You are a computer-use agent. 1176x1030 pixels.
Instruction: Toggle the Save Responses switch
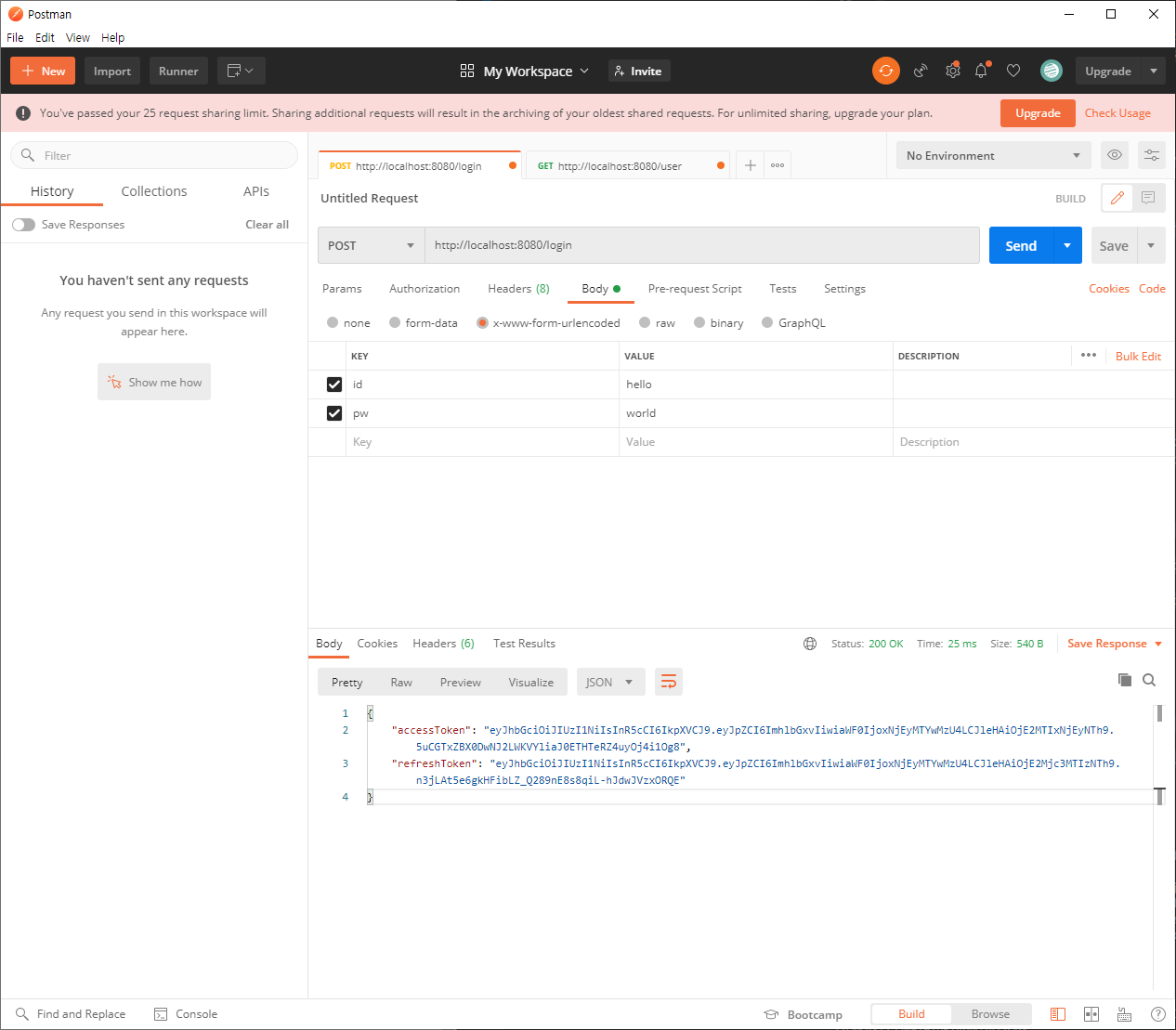point(23,225)
